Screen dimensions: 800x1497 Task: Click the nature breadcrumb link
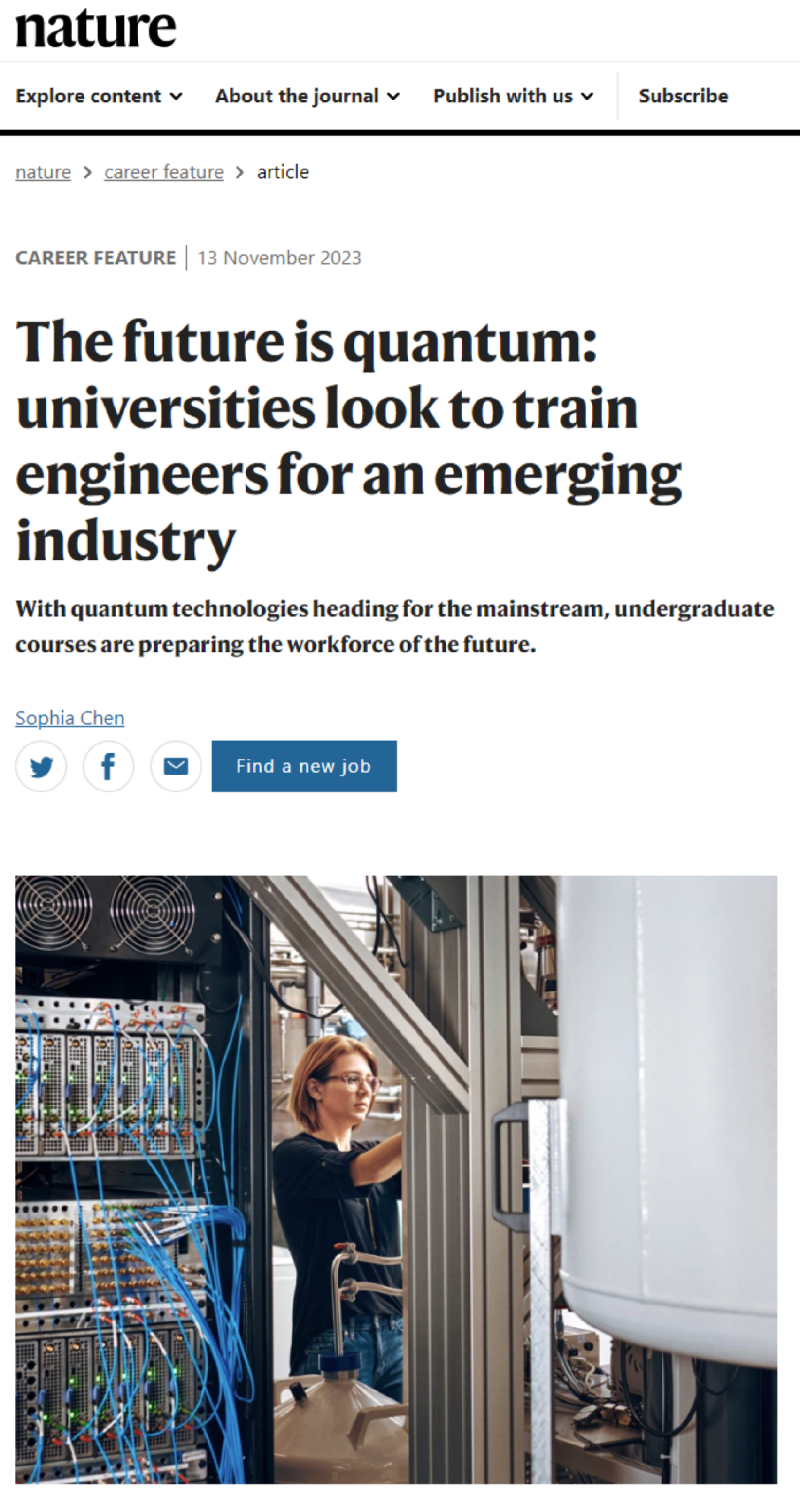coord(43,172)
